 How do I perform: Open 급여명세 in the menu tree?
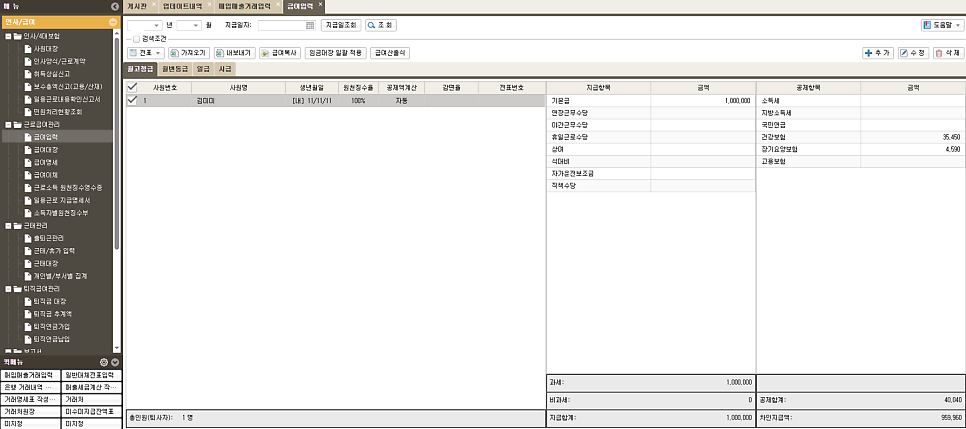click(x=45, y=162)
